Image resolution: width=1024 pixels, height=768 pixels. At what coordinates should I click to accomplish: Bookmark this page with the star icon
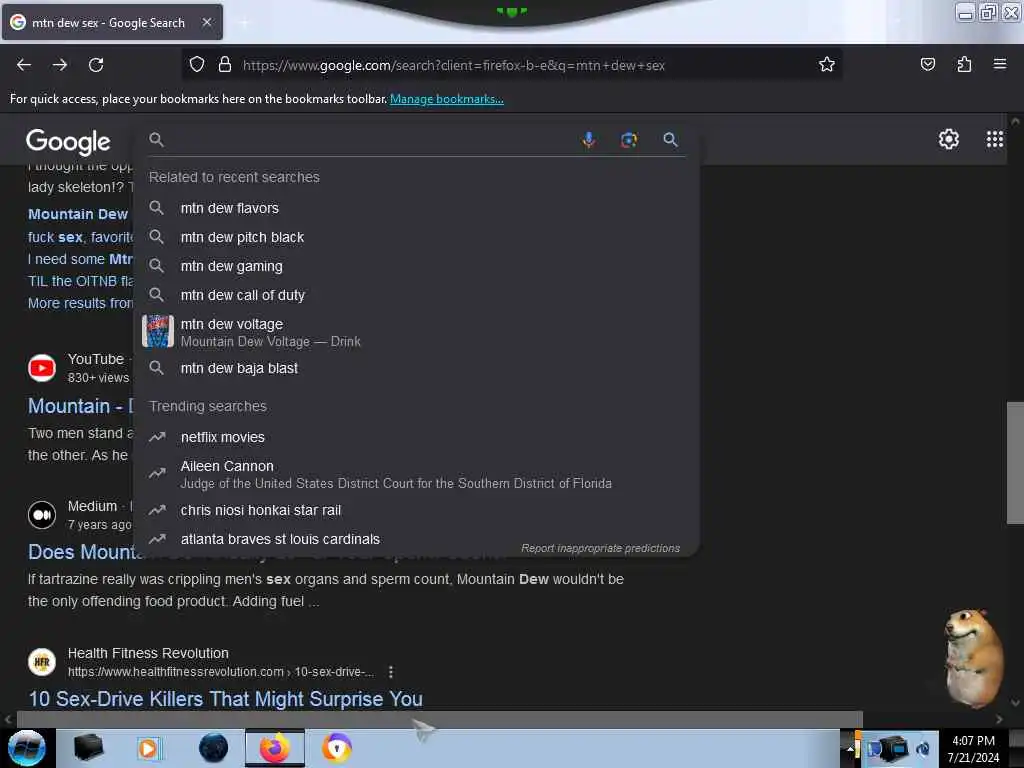(x=827, y=65)
